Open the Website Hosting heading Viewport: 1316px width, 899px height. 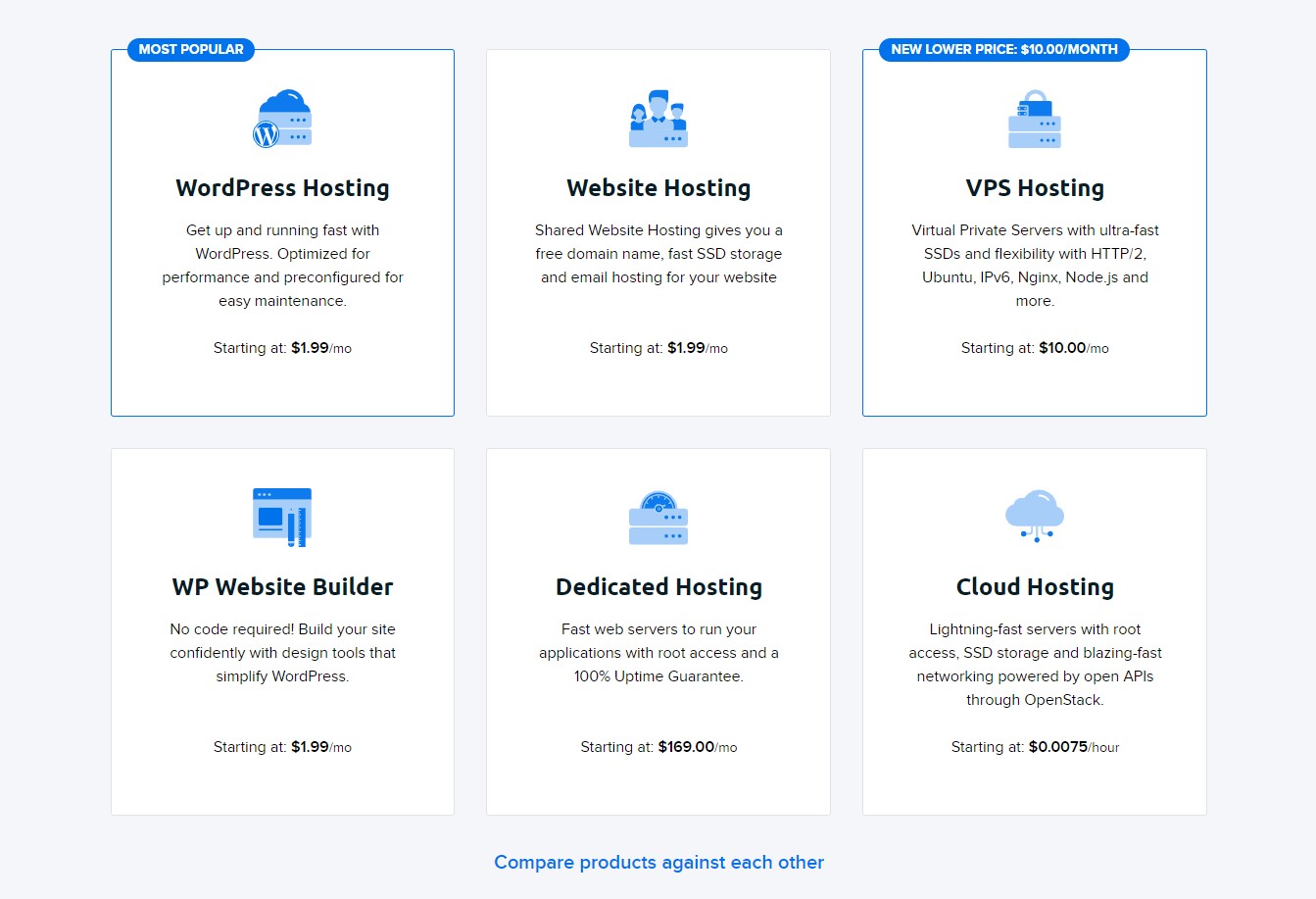[658, 188]
